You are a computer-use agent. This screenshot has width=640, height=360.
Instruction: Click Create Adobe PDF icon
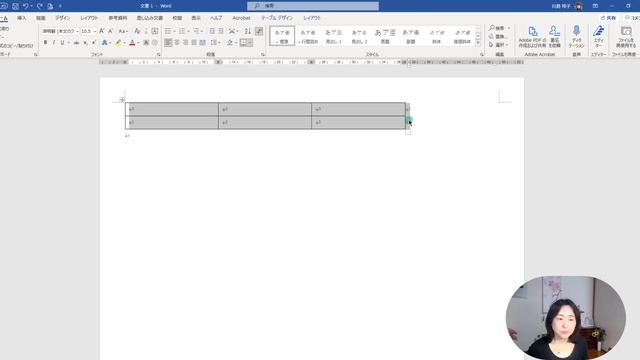point(532,37)
